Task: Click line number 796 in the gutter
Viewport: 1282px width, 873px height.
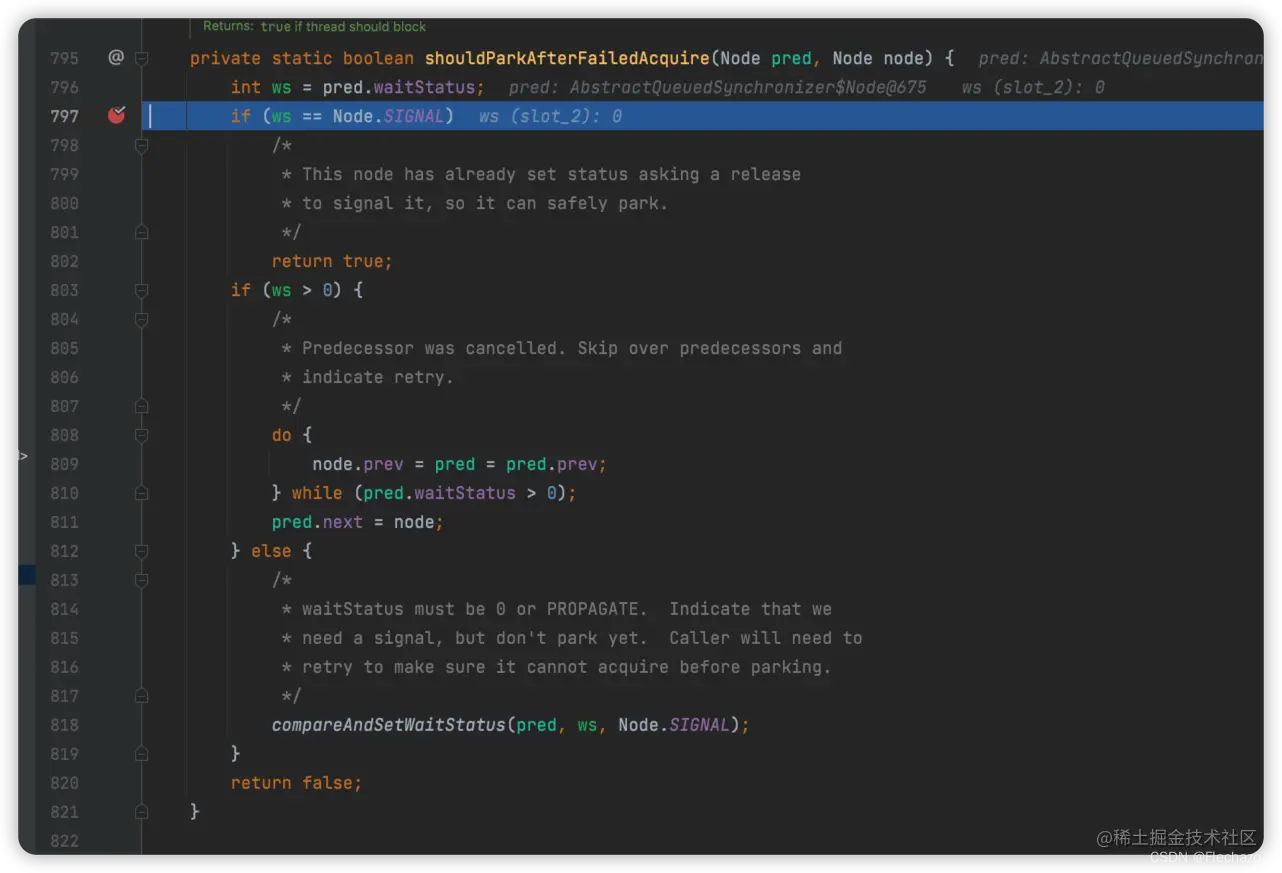Action: click(x=64, y=87)
